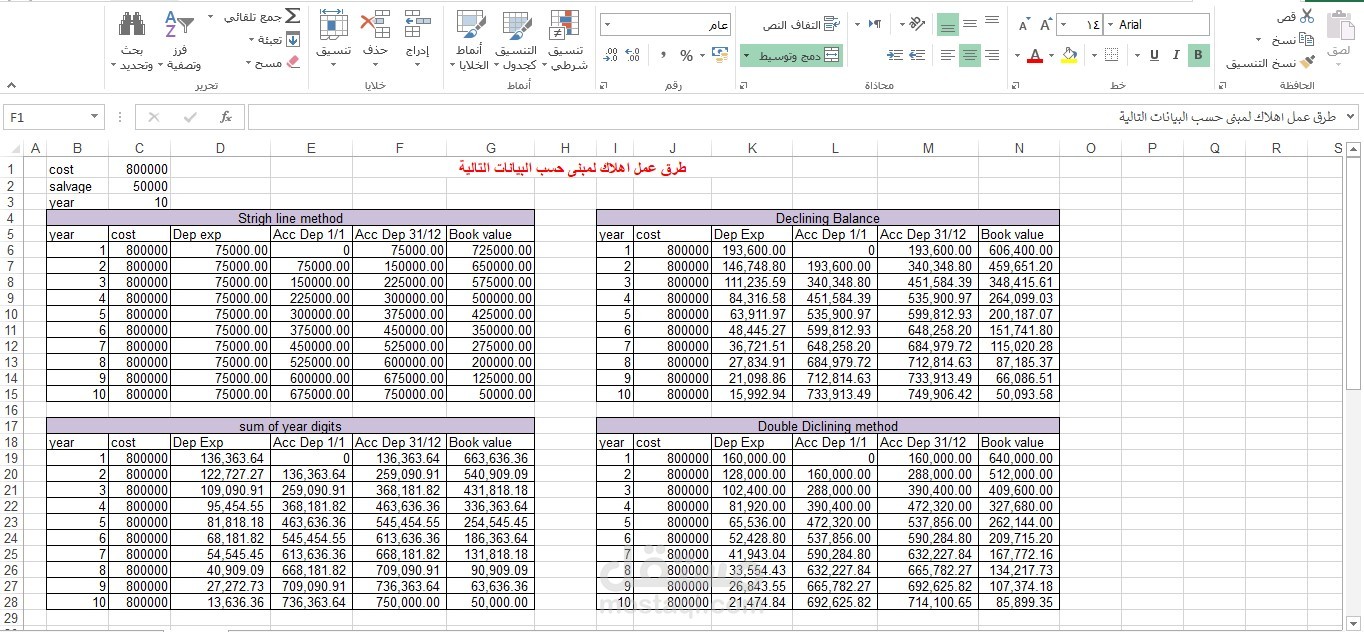Select row 4 header
Image resolution: width=1364 pixels, height=632 pixels.
click(x=11, y=218)
